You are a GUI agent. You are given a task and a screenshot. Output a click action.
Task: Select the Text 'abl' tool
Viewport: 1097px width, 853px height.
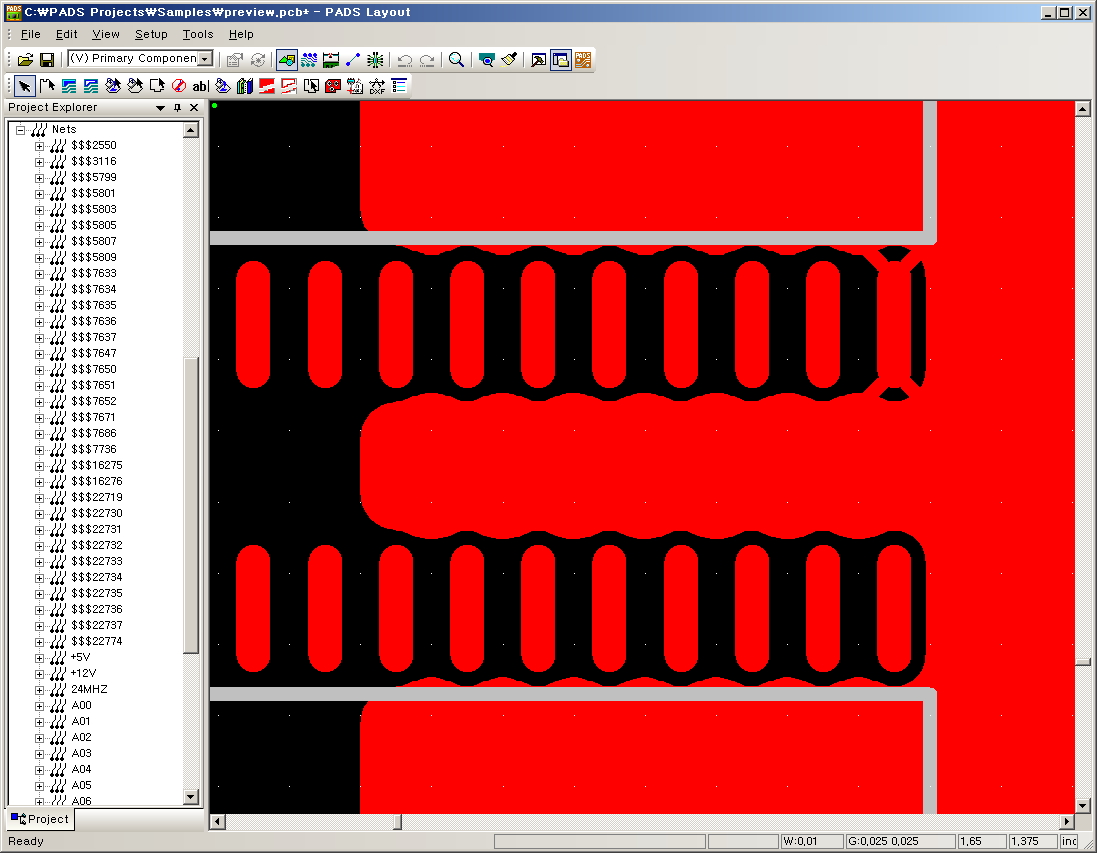[x=201, y=86]
